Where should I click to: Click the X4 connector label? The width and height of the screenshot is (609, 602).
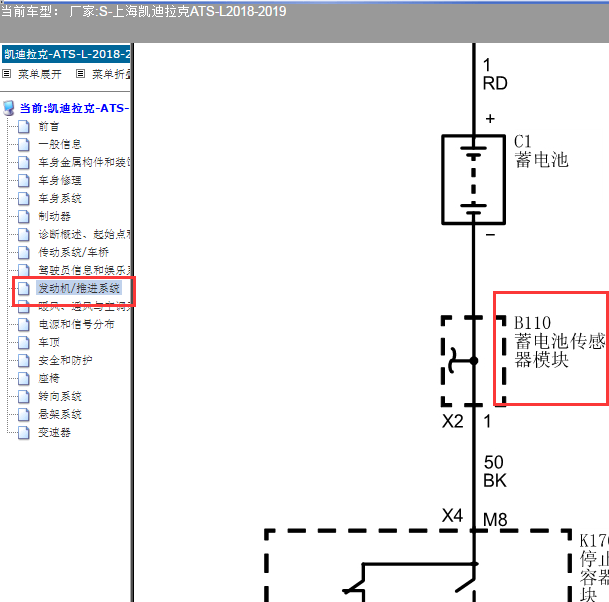(x=452, y=516)
